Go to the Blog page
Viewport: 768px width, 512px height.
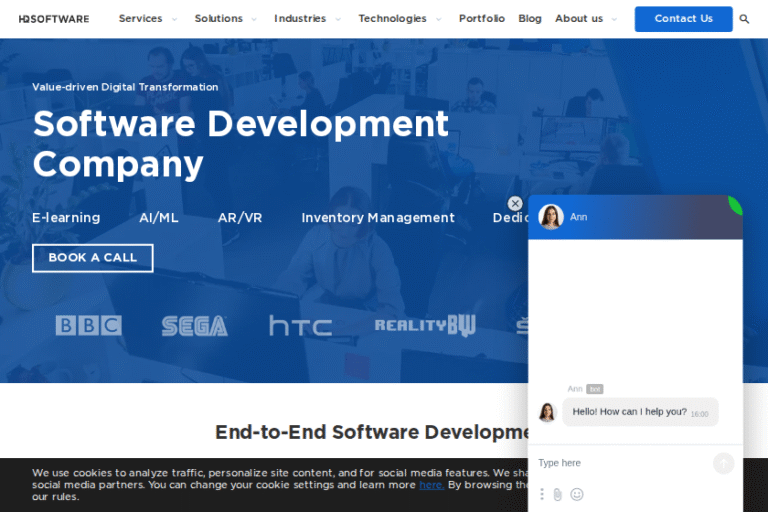(530, 19)
